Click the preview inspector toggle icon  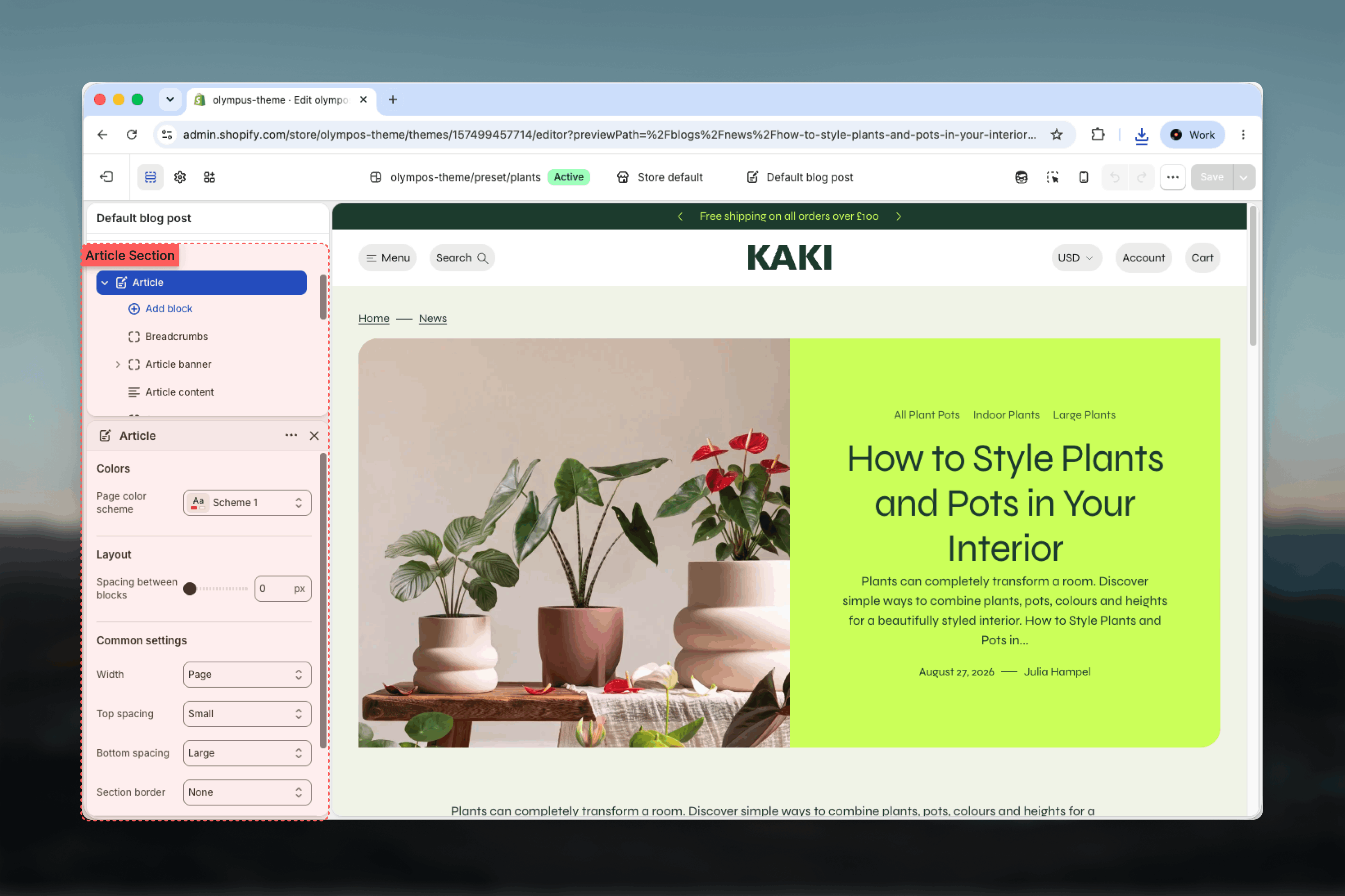1052,177
